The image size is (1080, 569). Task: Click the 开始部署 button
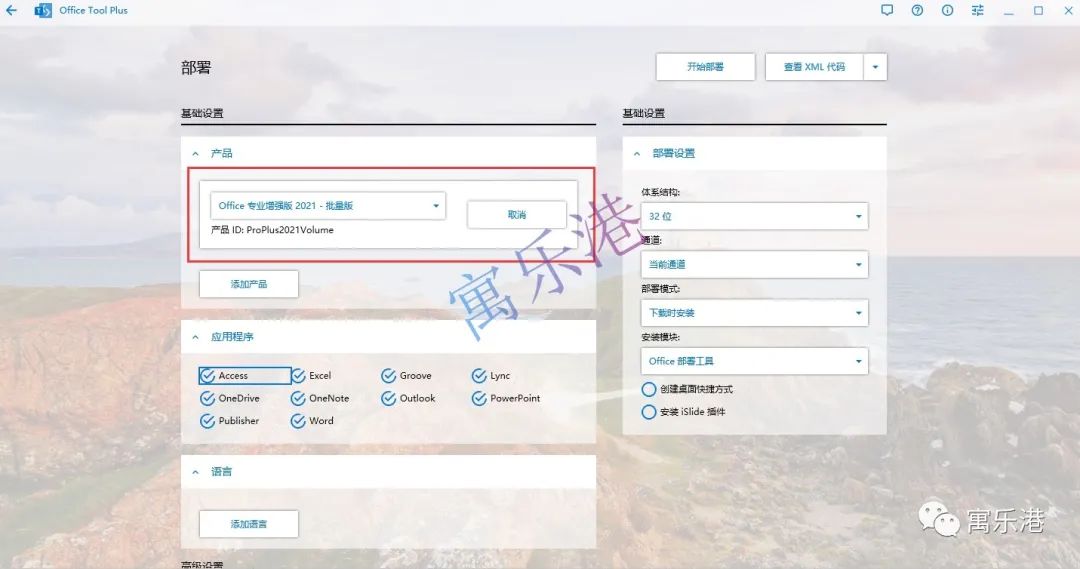[705, 67]
